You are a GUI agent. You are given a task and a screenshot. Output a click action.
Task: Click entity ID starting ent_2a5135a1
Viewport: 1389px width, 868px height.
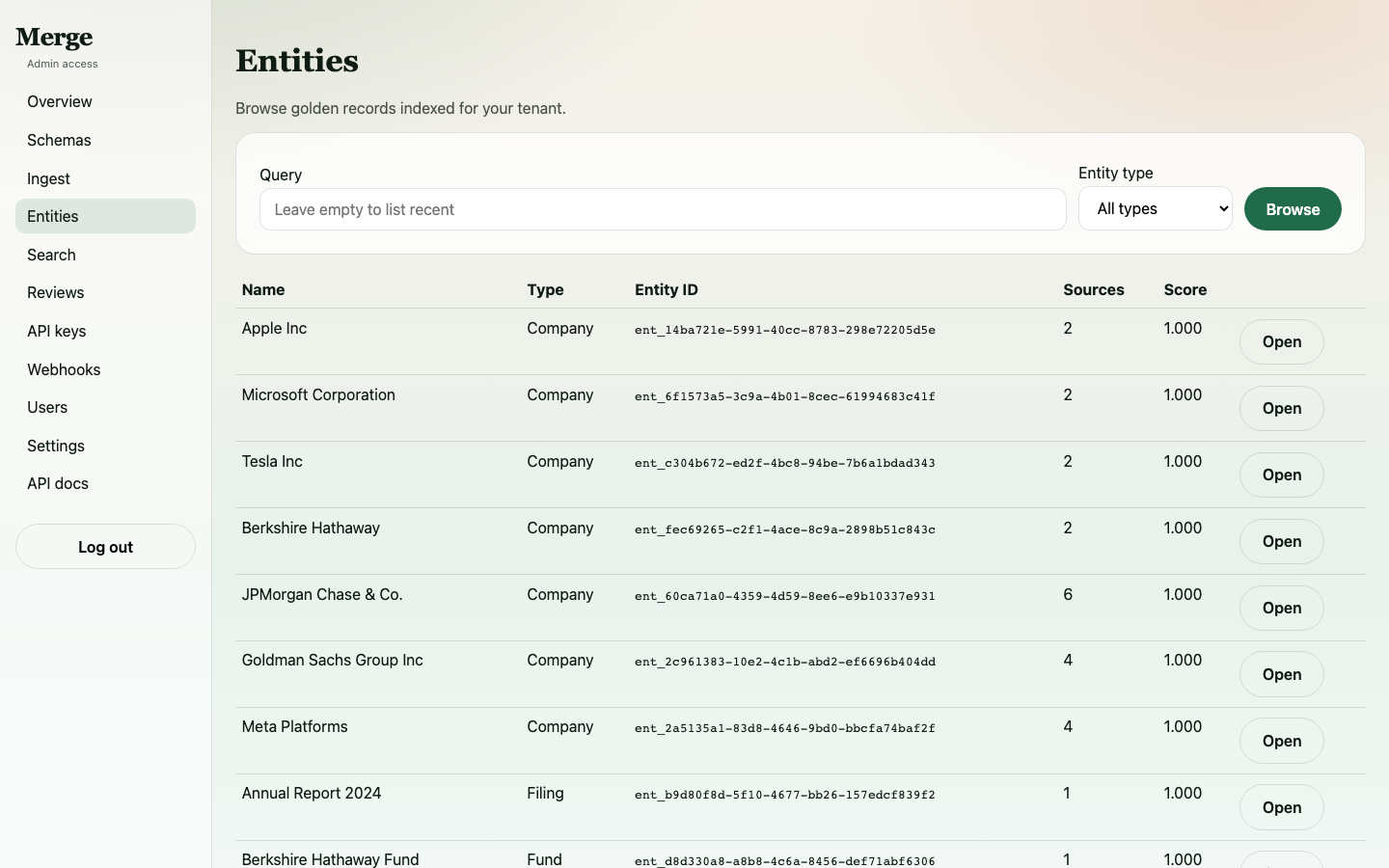tap(785, 728)
